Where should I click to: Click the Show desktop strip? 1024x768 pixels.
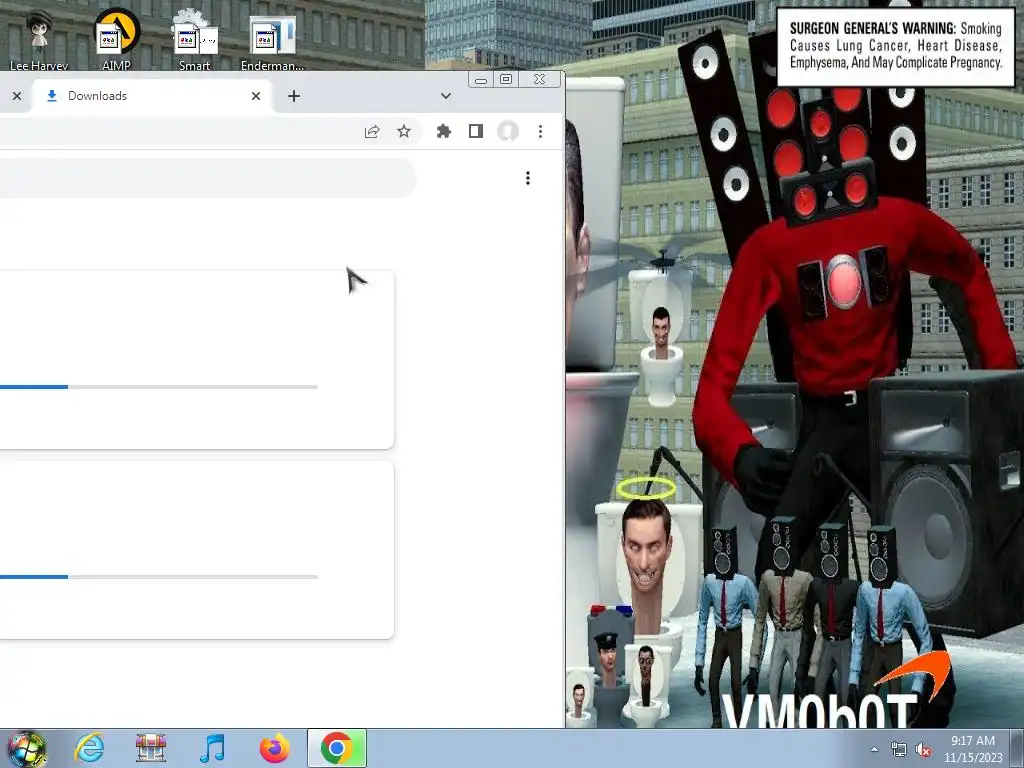pyautogui.click(x=1017, y=748)
